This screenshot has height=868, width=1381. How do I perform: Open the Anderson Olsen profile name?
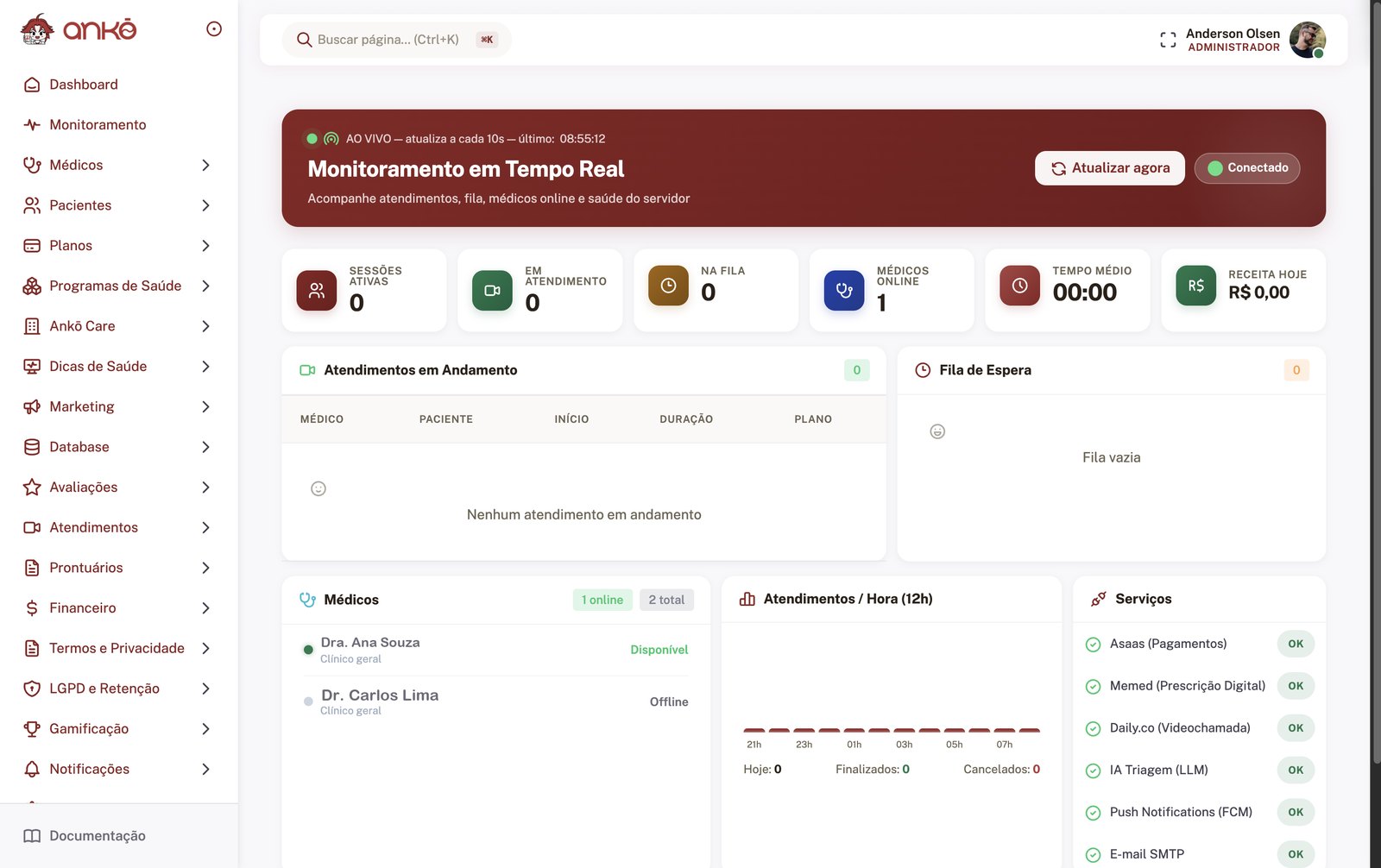tap(1233, 34)
